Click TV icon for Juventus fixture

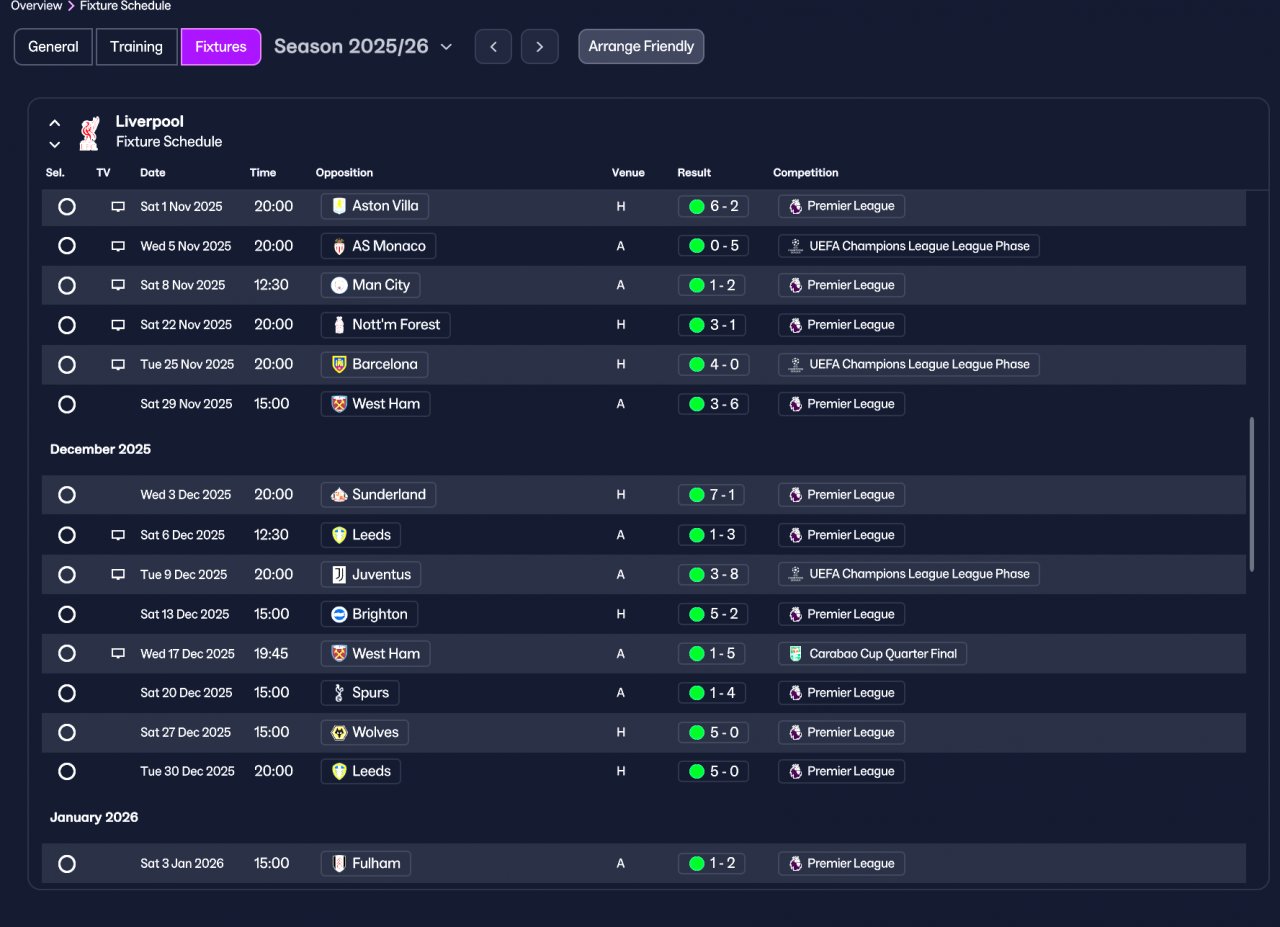tap(118, 574)
